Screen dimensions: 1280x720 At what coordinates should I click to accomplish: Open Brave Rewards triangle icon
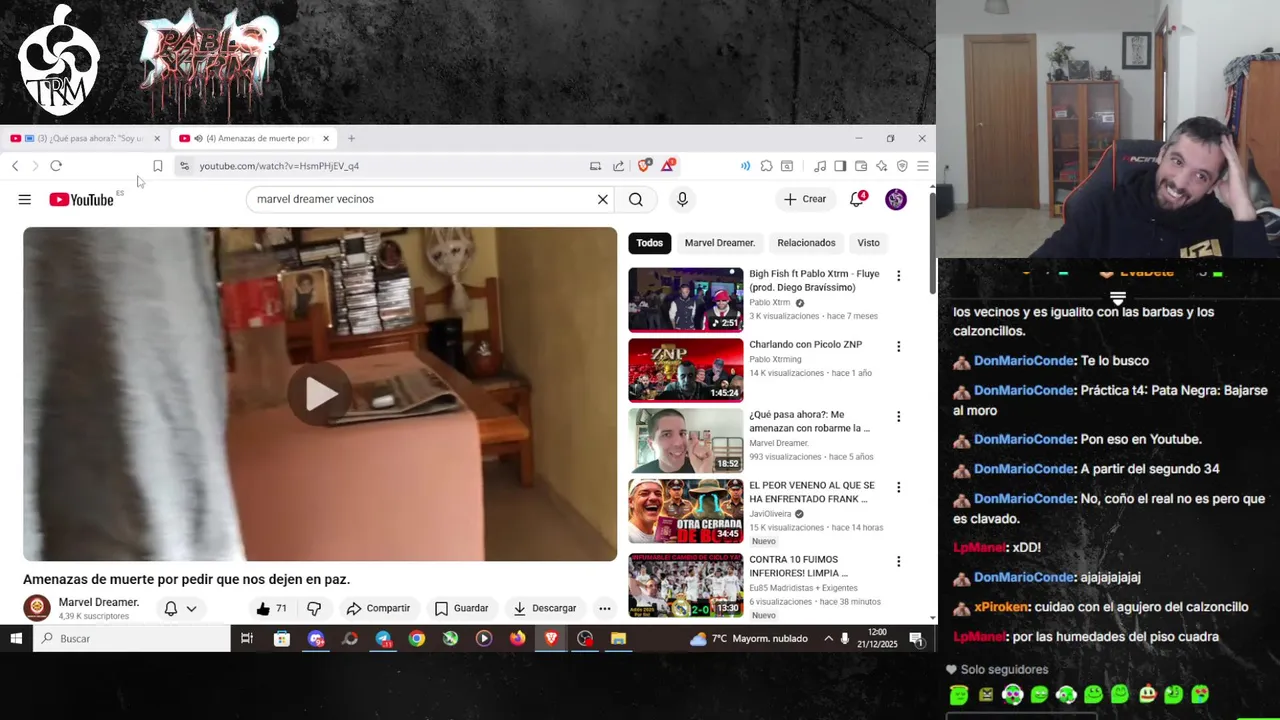(x=667, y=165)
